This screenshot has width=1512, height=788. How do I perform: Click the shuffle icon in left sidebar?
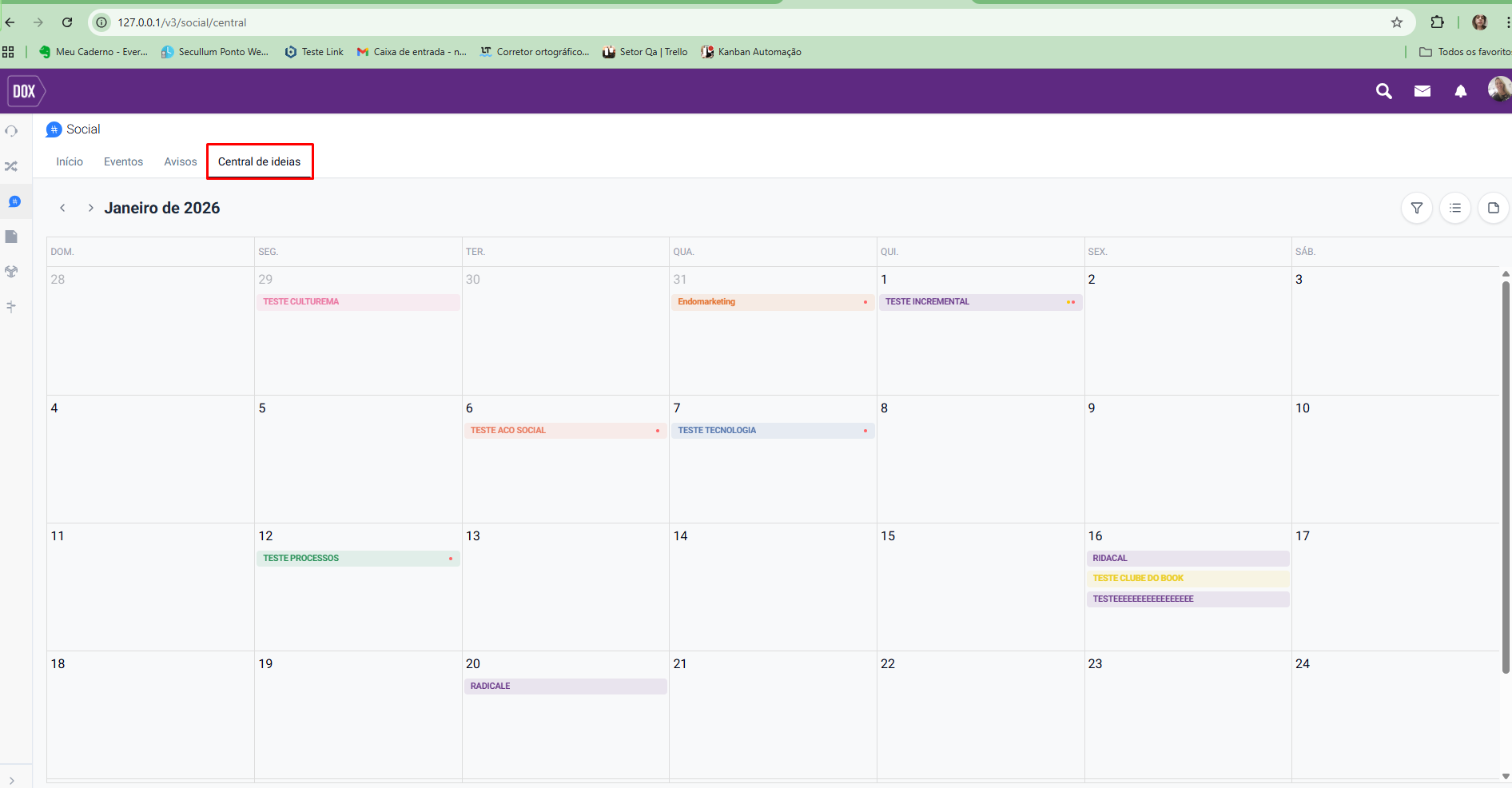point(11,166)
